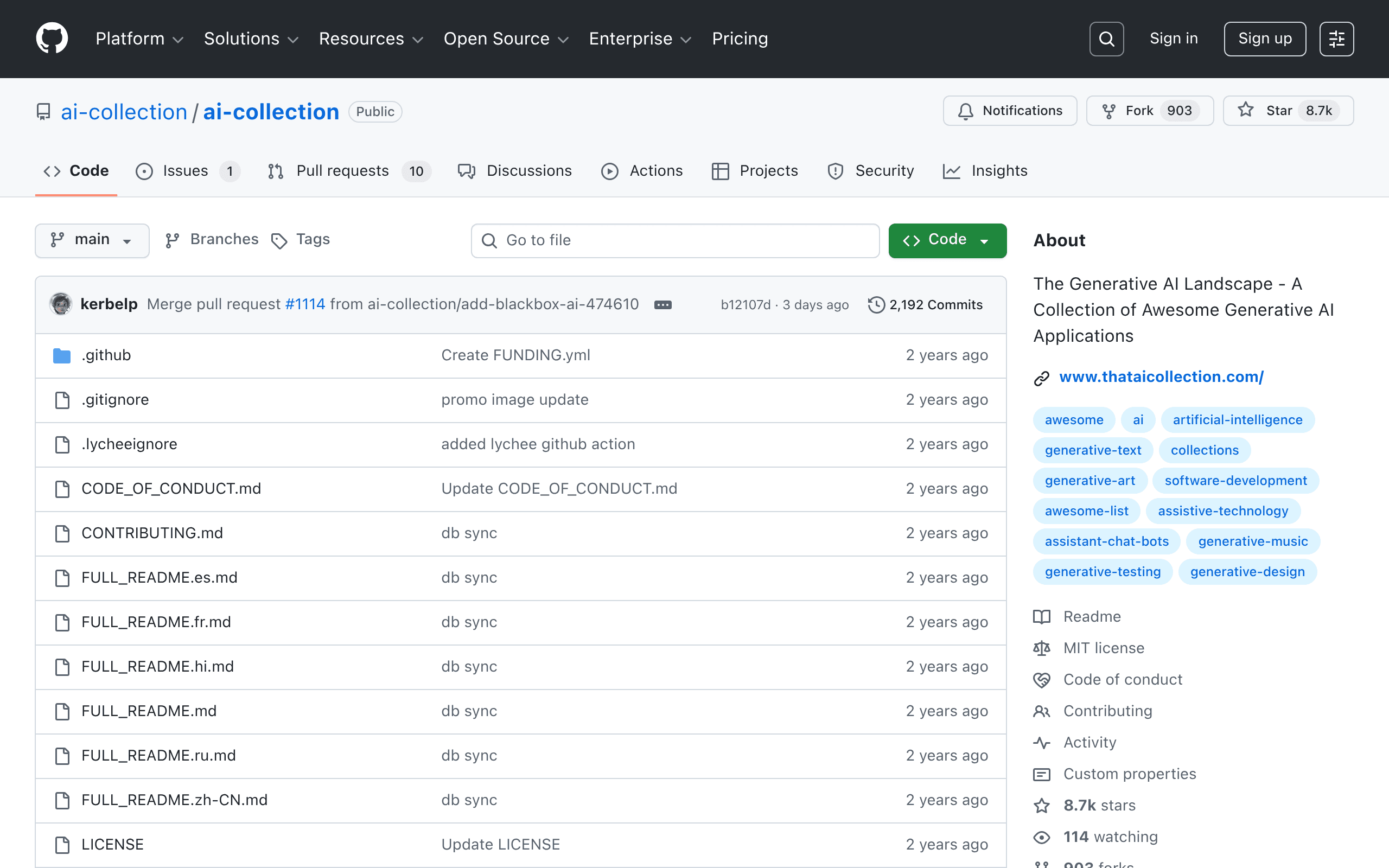The image size is (1389, 868).
Task: Expand the Solutions menu
Action: [251, 39]
